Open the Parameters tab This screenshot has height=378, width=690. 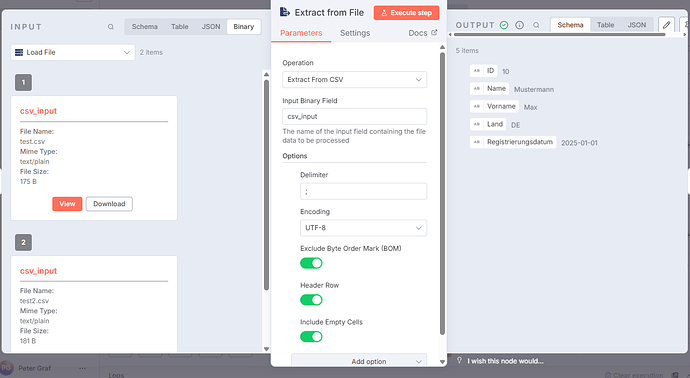point(301,33)
